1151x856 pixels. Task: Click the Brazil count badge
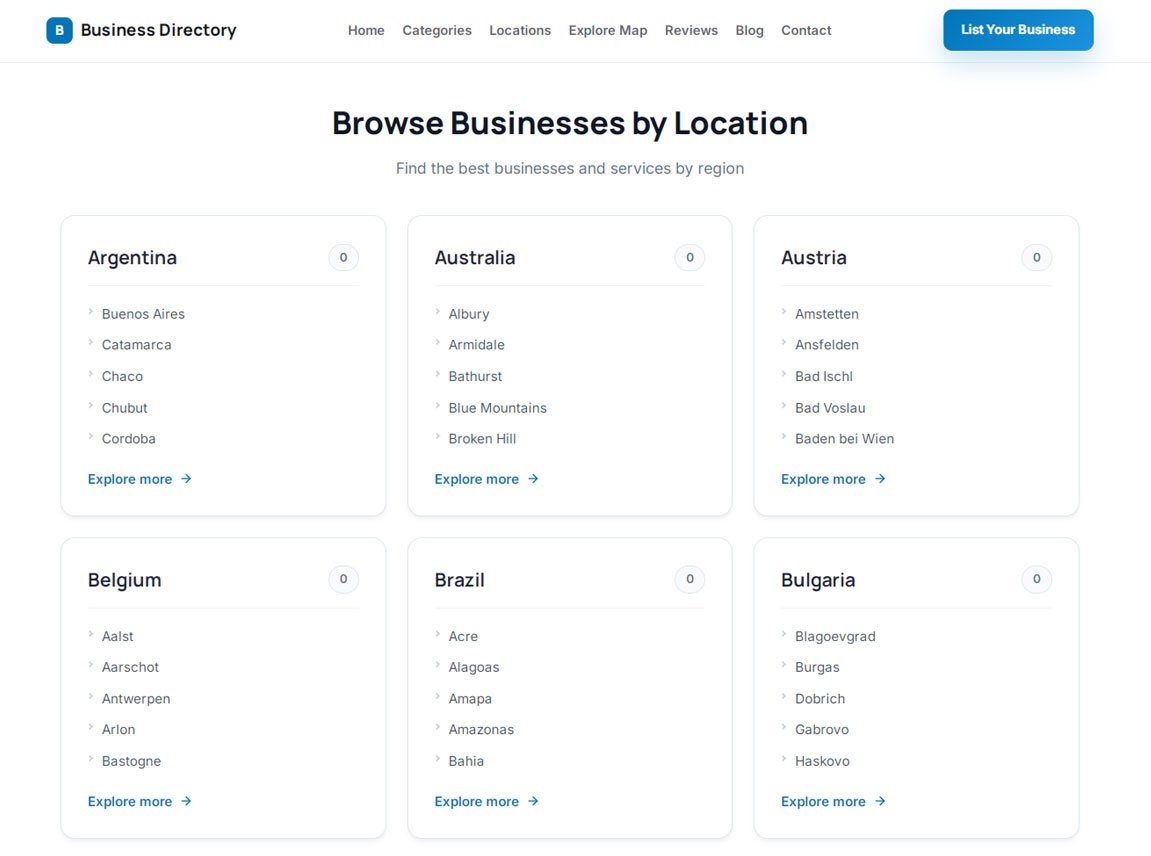tap(690, 579)
